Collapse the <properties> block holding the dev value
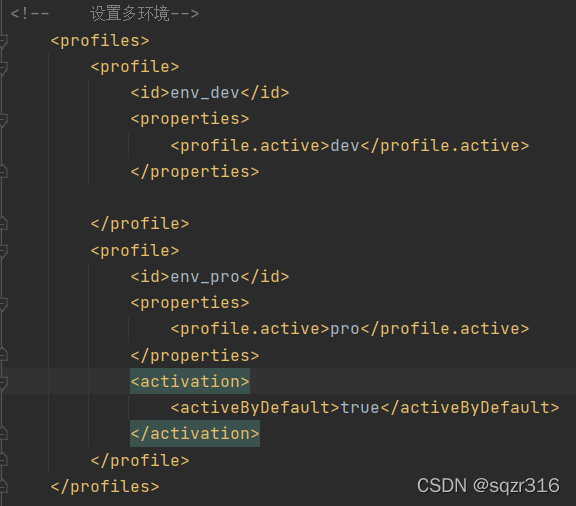 (3, 120)
